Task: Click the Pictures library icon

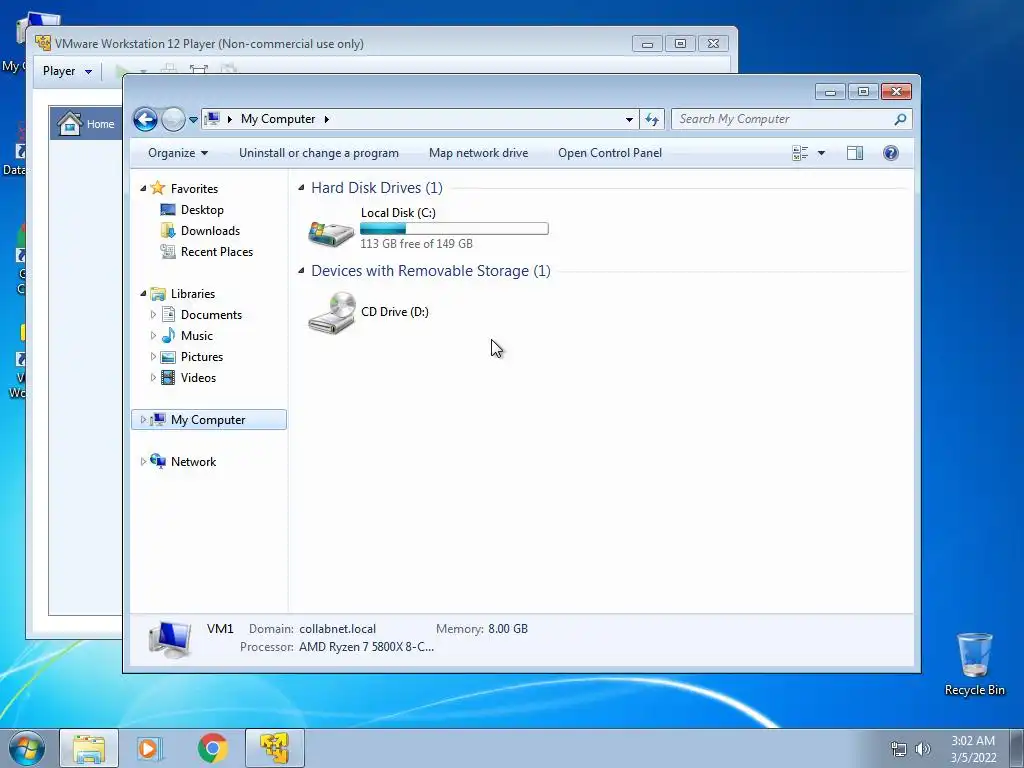Action: click(168, 357)
